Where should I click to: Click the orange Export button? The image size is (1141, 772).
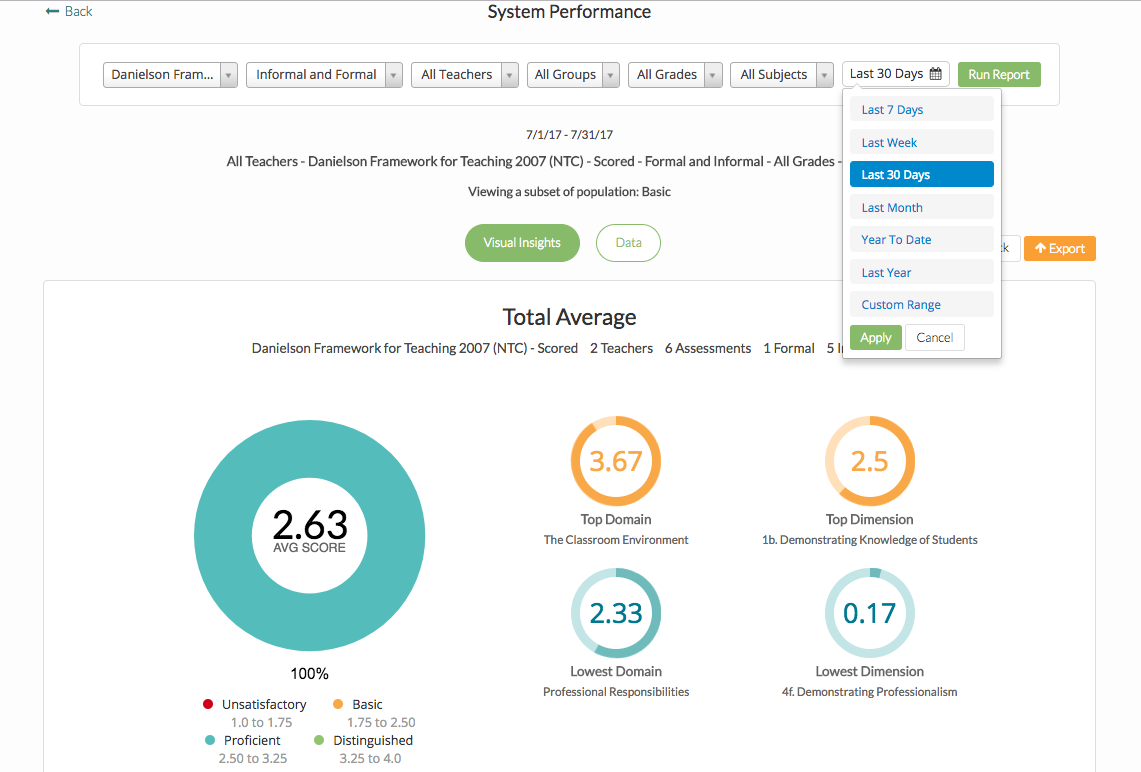click(1059, 249)
